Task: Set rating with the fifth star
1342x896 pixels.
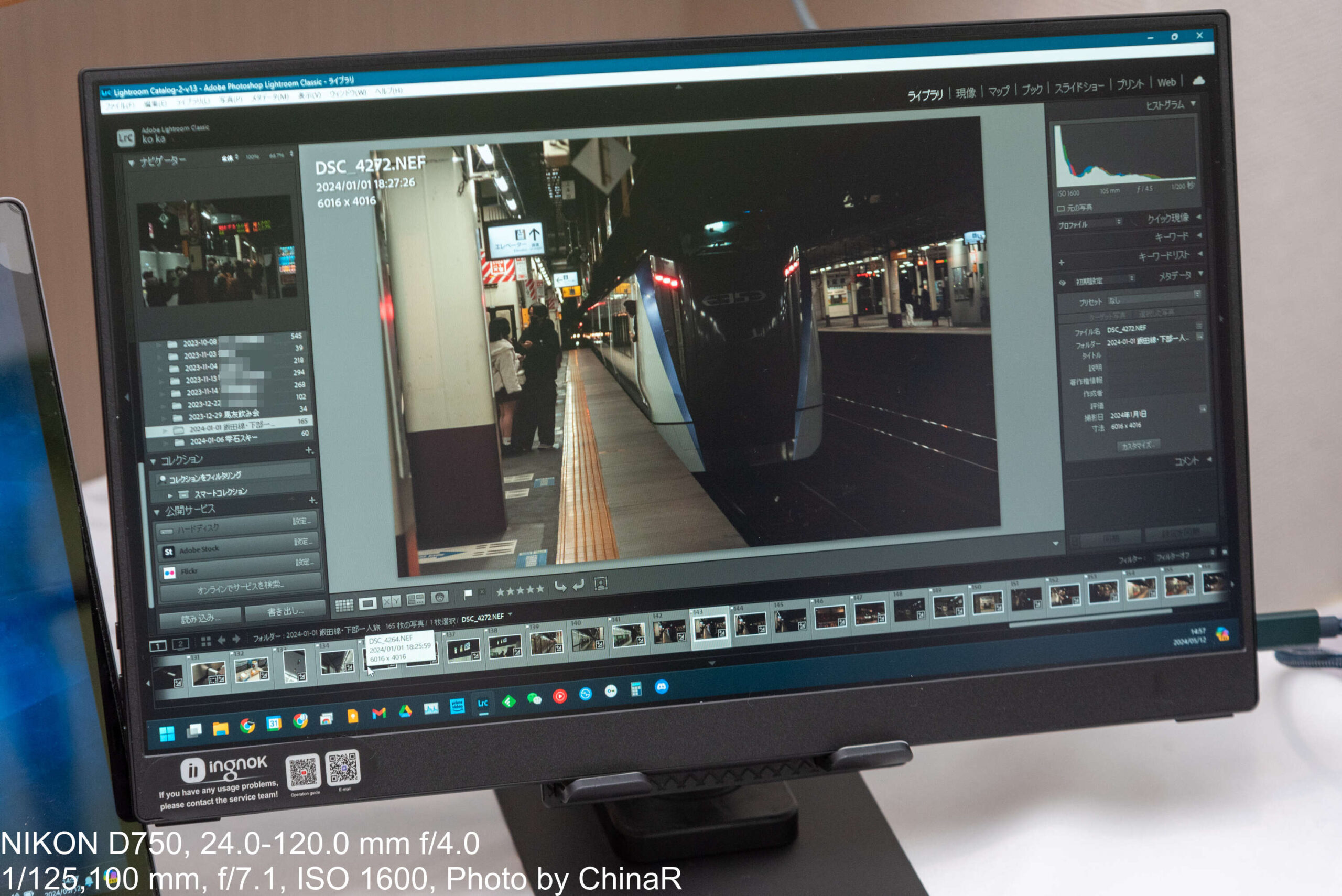Action: 540,589
